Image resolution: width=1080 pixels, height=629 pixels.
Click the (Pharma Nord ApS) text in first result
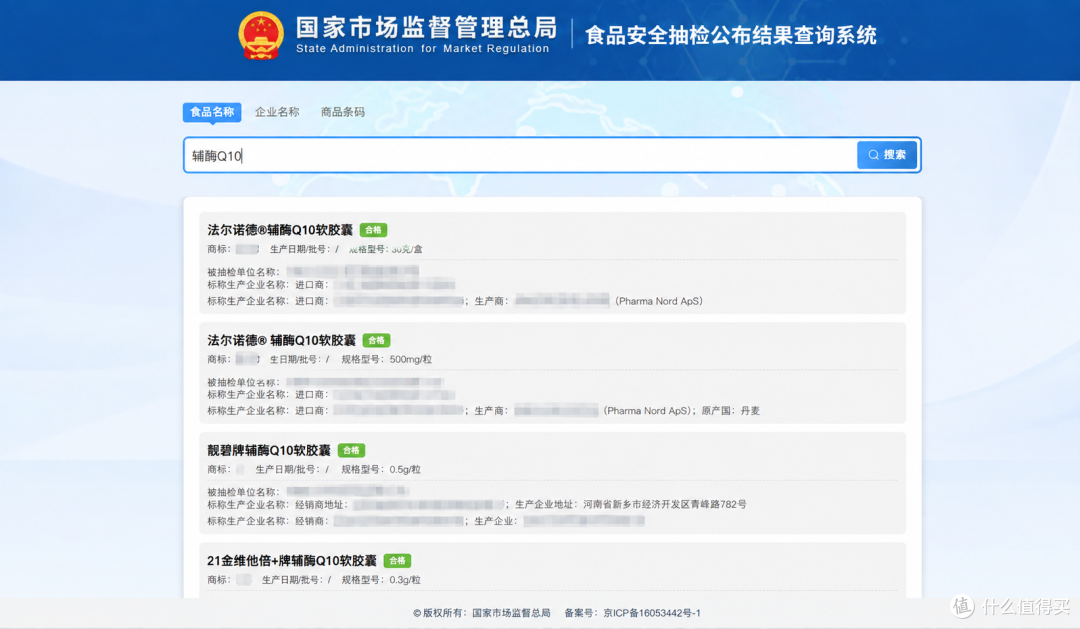tap(658, 301)
